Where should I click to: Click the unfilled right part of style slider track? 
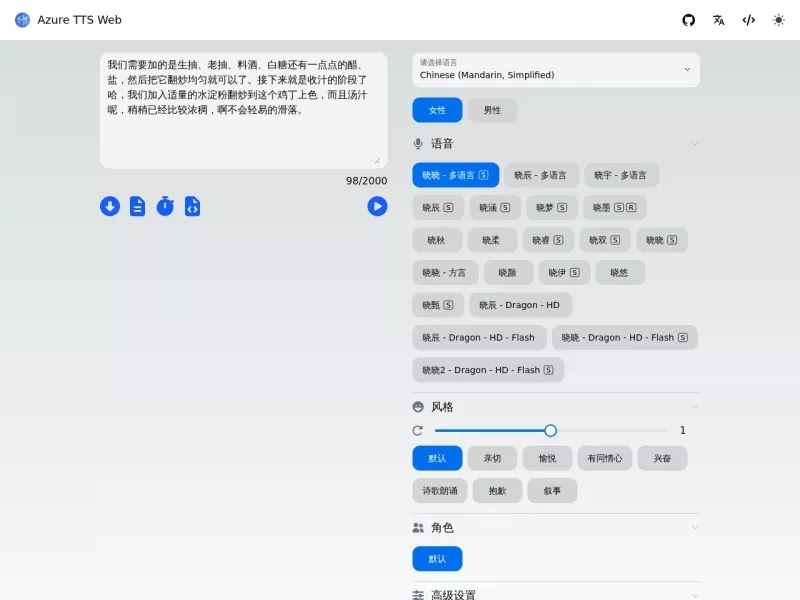pos(612,431)
